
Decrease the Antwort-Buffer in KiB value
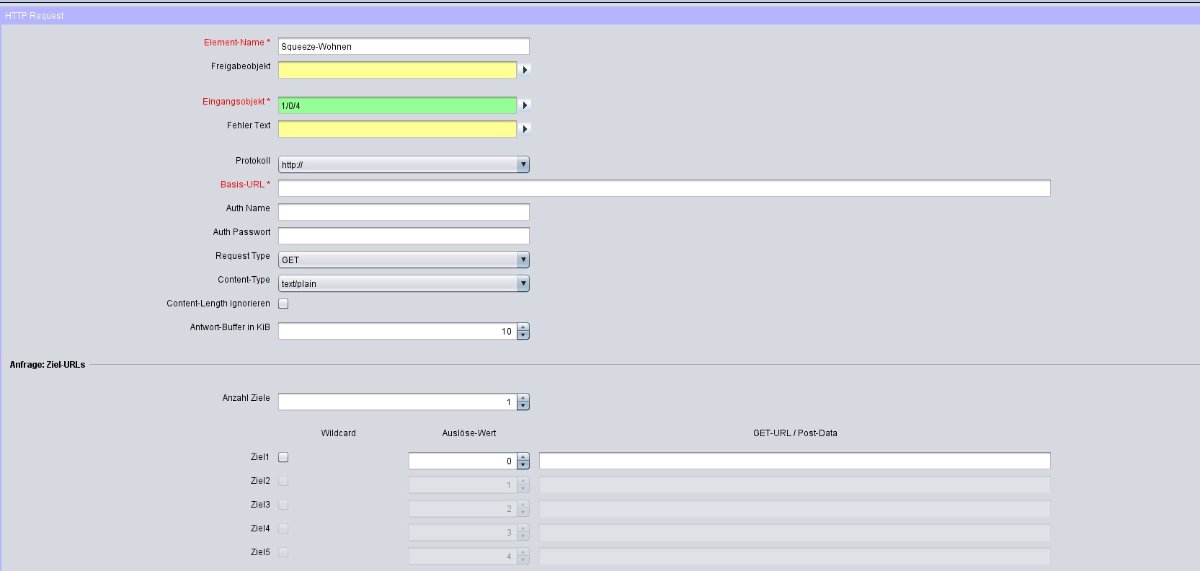[523, 335]
